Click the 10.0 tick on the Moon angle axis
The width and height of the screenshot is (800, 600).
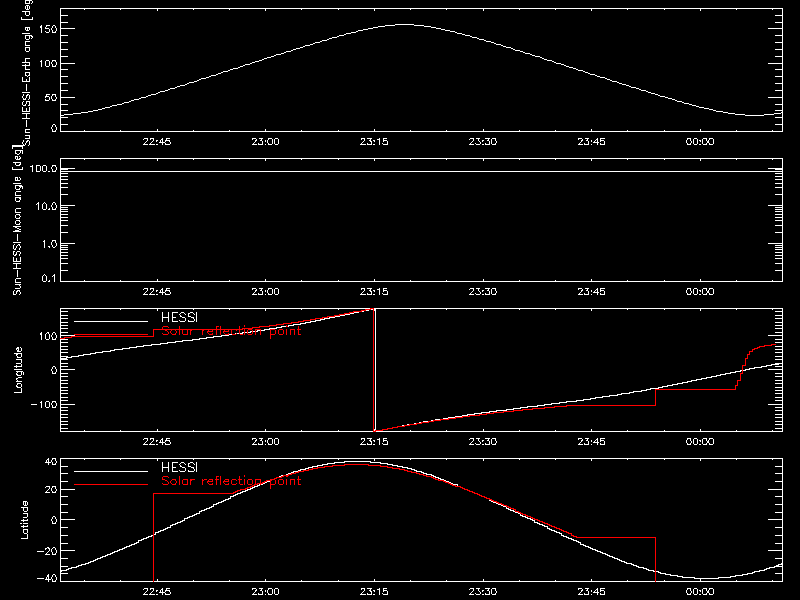click(46, 206)
